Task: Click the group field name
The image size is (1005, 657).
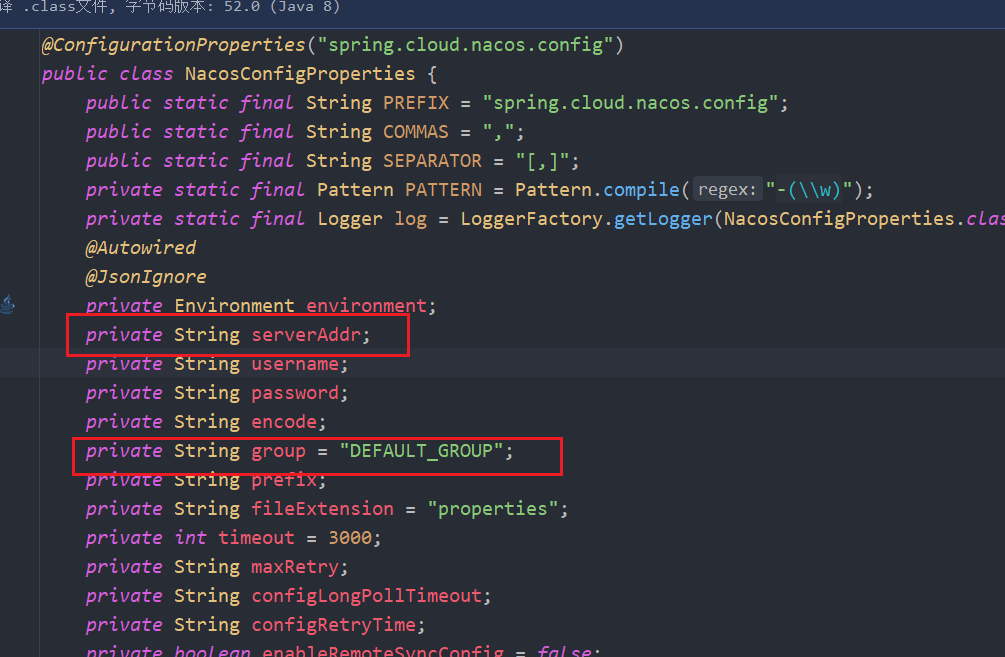Action: pos(278,451)
